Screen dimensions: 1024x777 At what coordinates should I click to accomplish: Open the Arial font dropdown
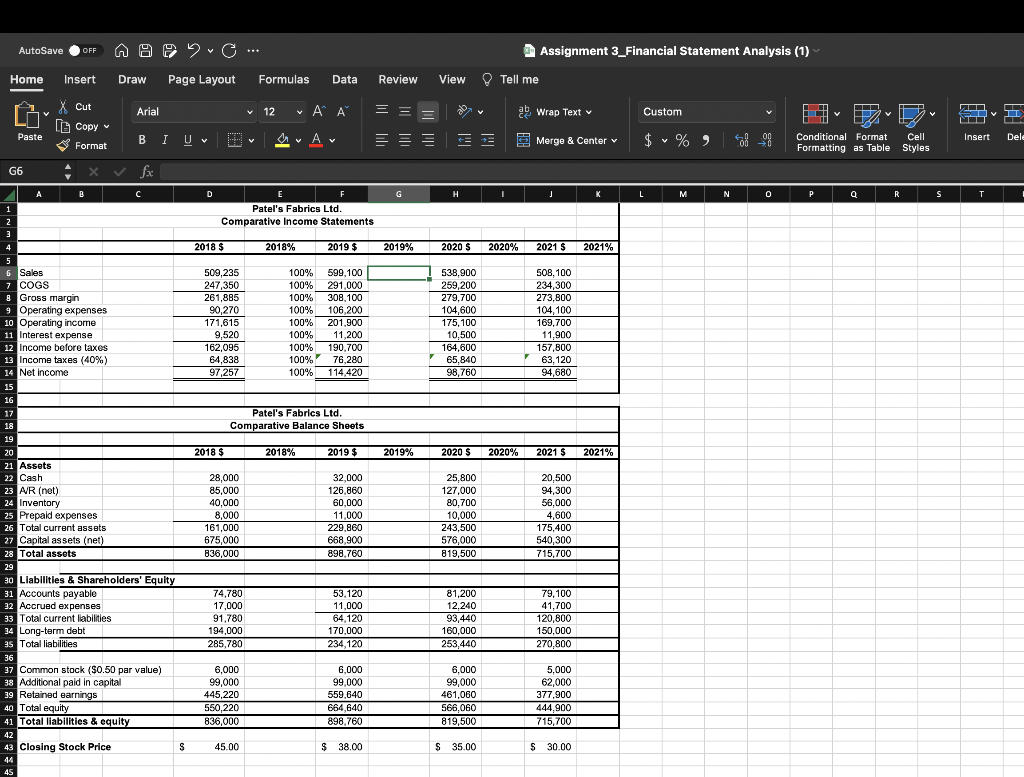click(193, 111)
